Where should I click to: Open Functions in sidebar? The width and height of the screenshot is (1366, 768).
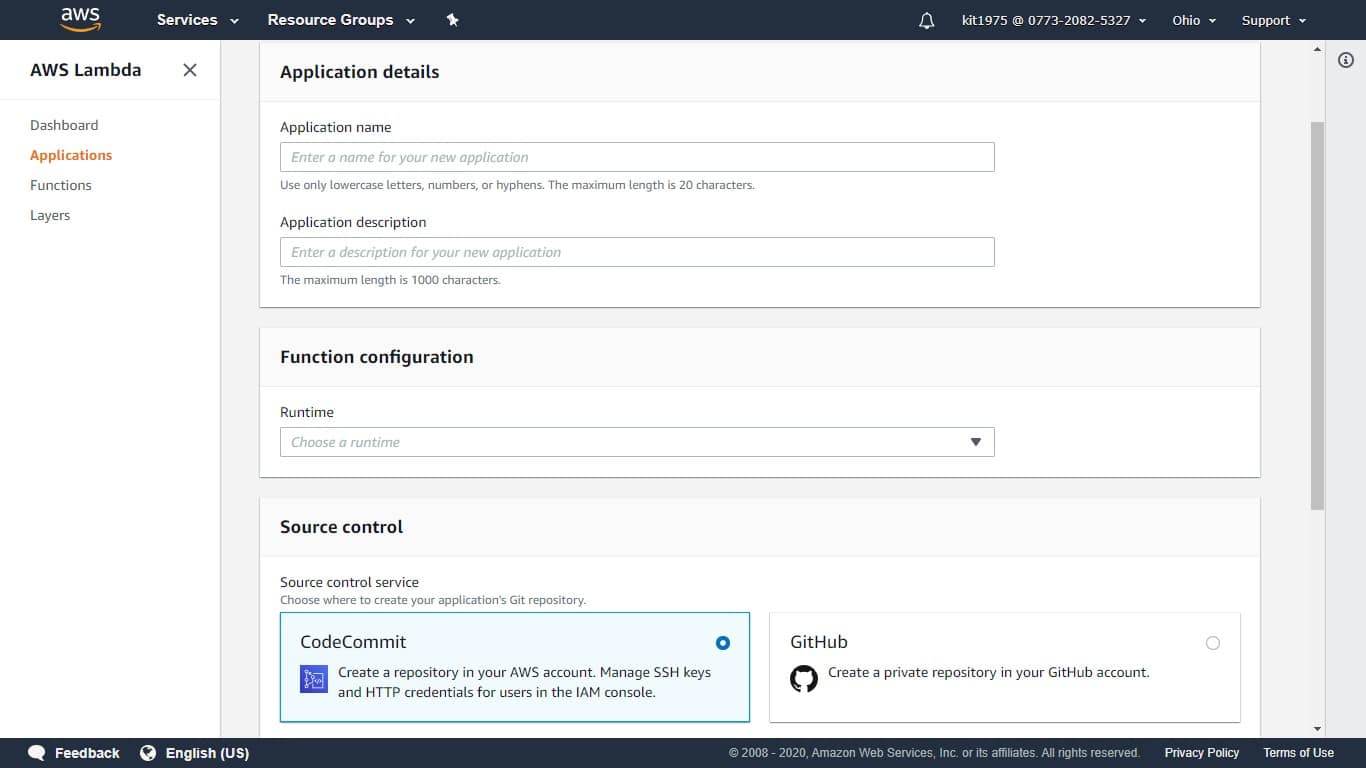pos(61,185)
